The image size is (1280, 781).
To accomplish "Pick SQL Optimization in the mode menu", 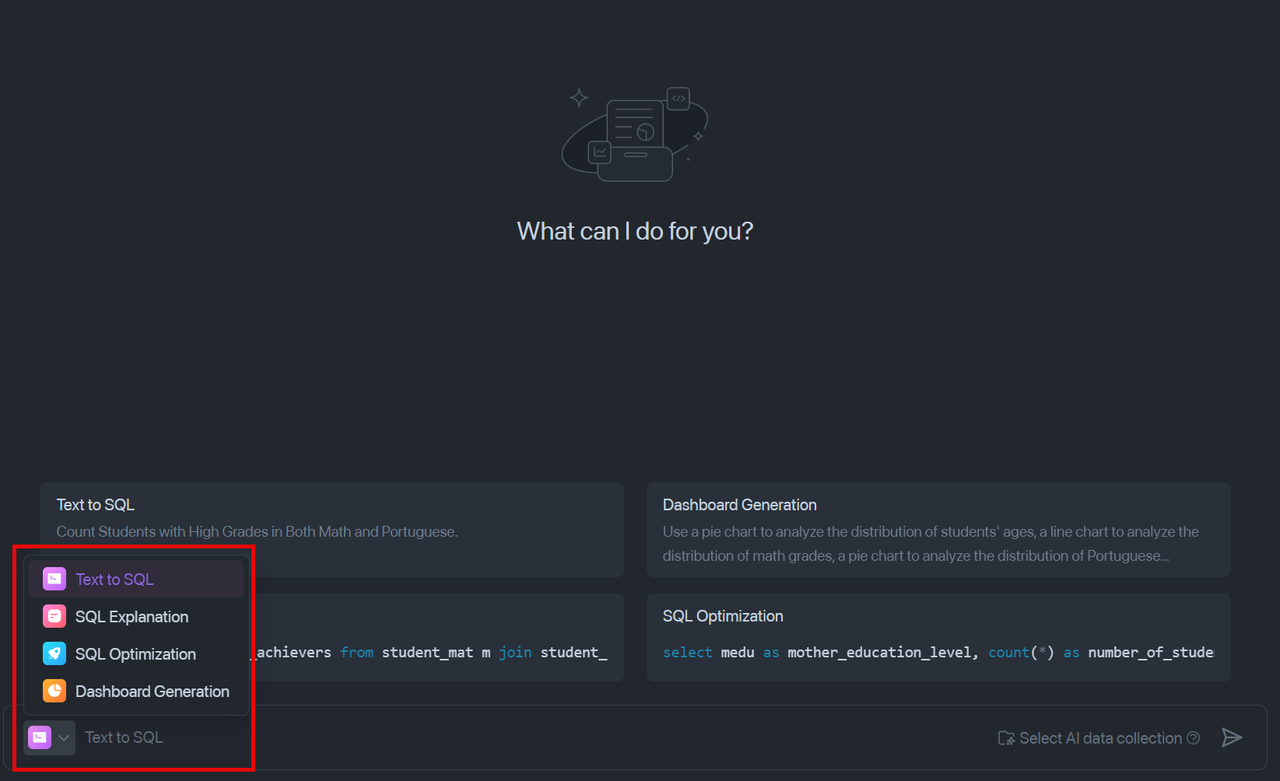I will click(x=136, y=654).
